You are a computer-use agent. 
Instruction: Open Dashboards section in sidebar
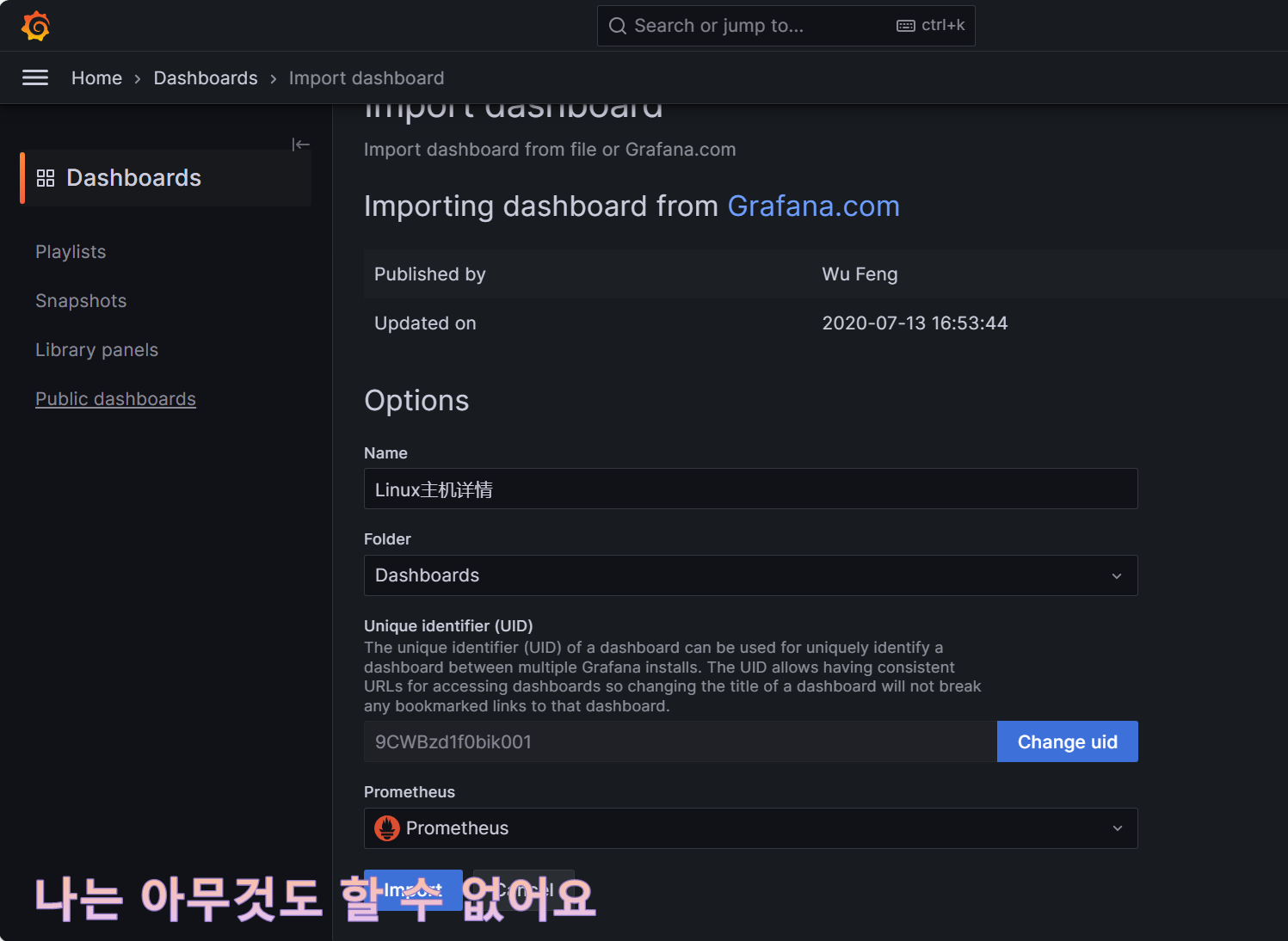pos(166,178)
